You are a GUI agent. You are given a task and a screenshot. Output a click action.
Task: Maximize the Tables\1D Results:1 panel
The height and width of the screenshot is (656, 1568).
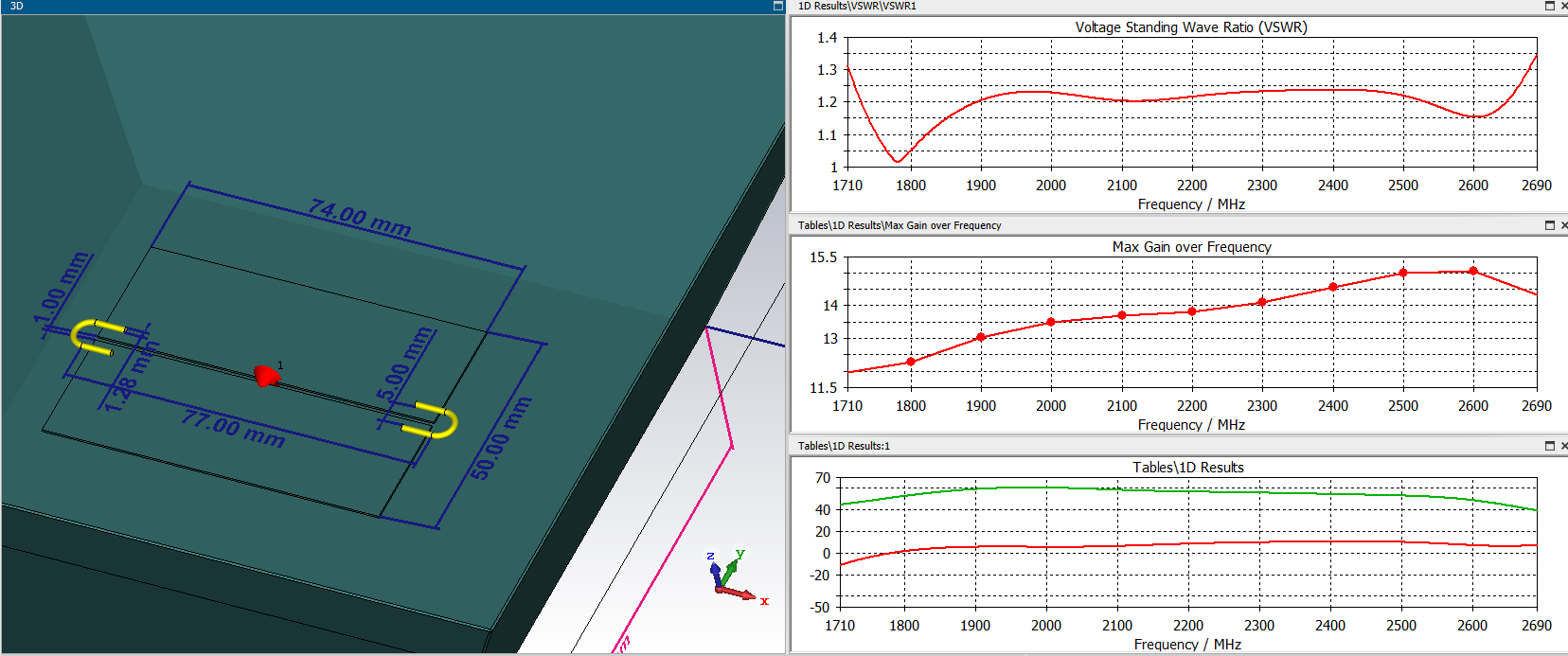tap(1550, 446)
